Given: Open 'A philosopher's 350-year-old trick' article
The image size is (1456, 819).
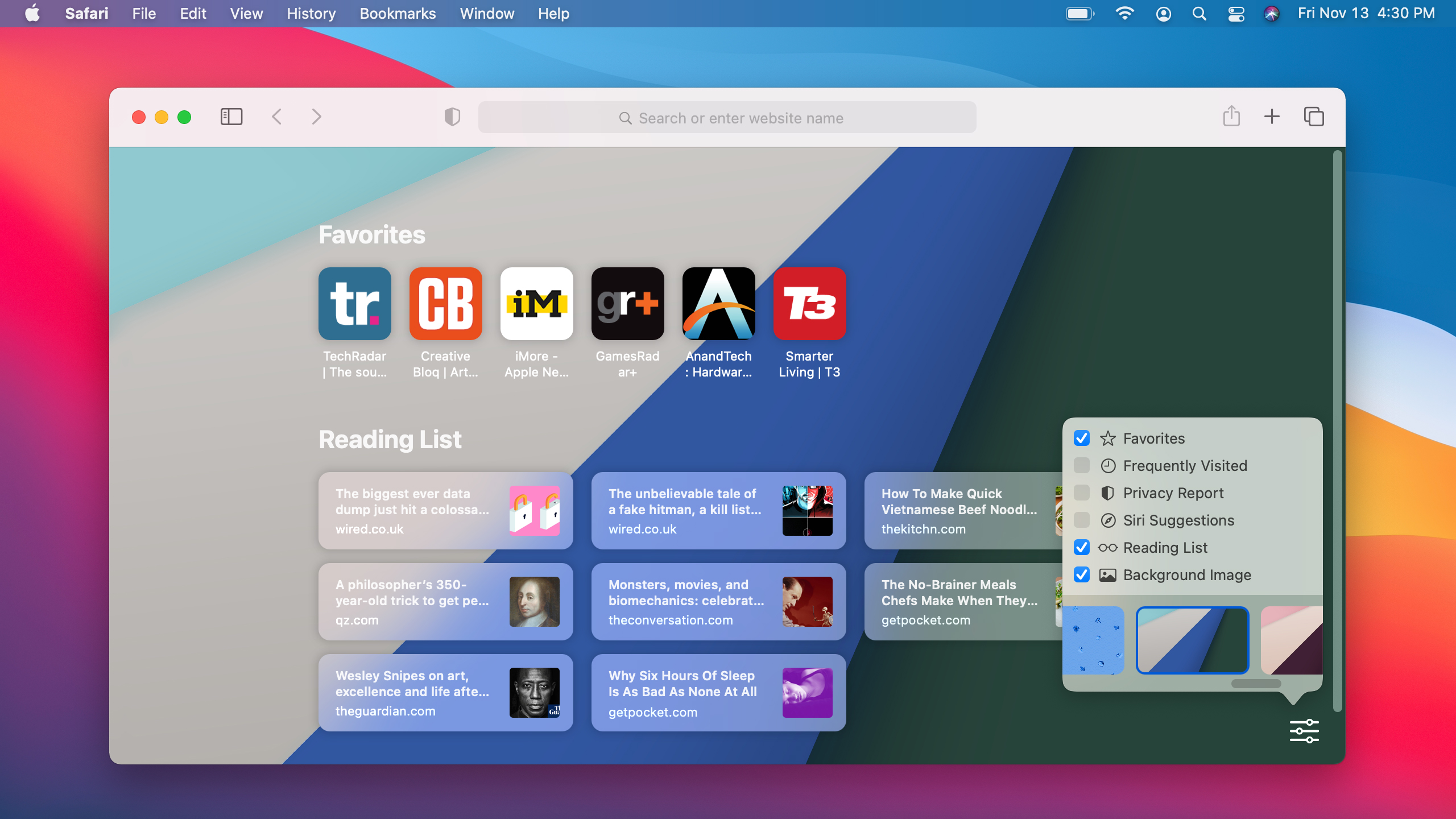Looking at the screenshot, I should 446,602.
